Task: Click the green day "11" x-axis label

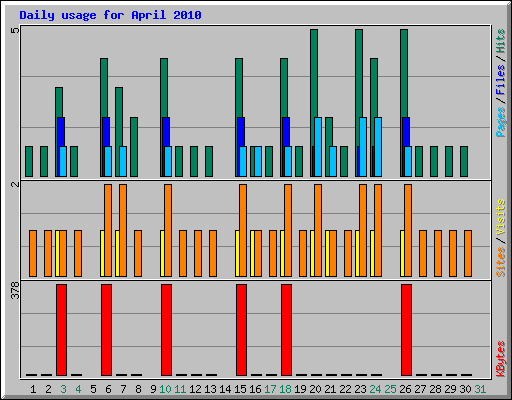Action: [x=180, y=389]
